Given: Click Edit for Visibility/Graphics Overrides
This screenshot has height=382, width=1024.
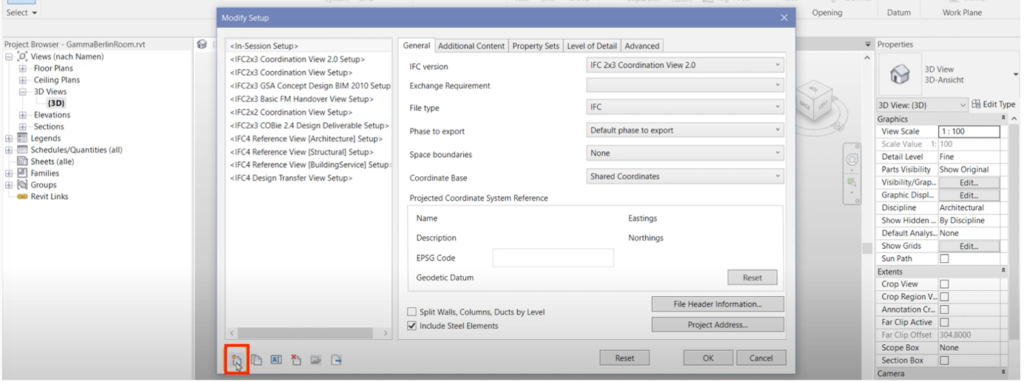Looking at the screenshot, I should (968, 183).
